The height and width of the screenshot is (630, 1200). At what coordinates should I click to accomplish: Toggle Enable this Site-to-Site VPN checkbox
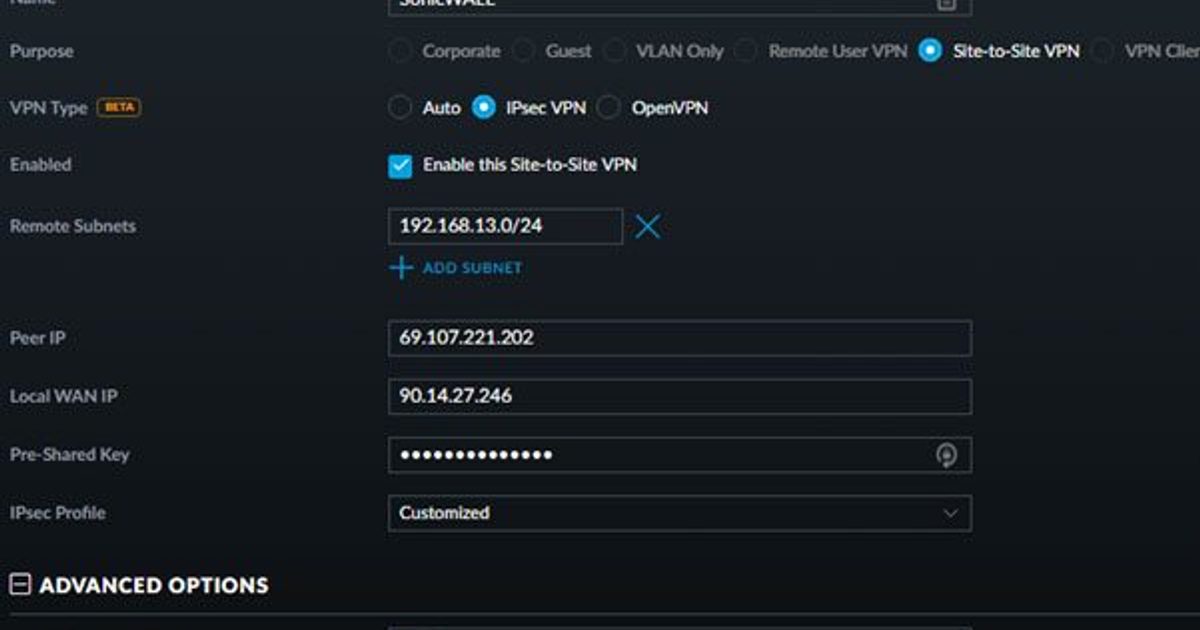(400, 166)
